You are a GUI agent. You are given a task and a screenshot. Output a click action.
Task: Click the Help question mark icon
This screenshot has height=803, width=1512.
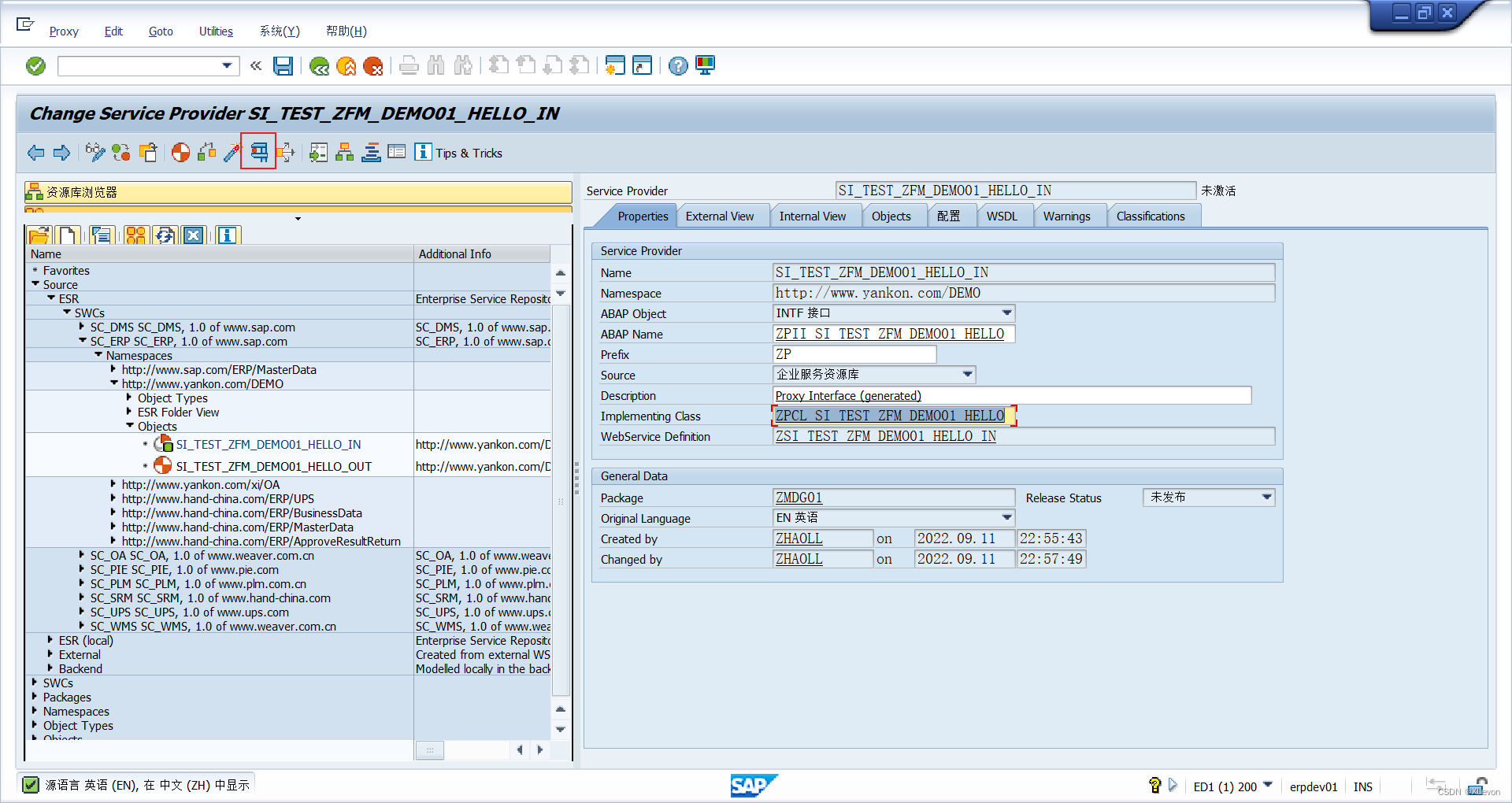tap(678, 66)
